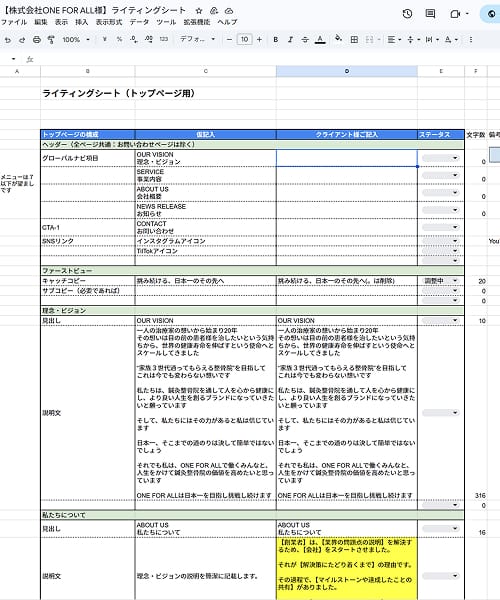Click the redo icon in toolbar
This screenshot has width=500, height=600.
click(22, 39)
